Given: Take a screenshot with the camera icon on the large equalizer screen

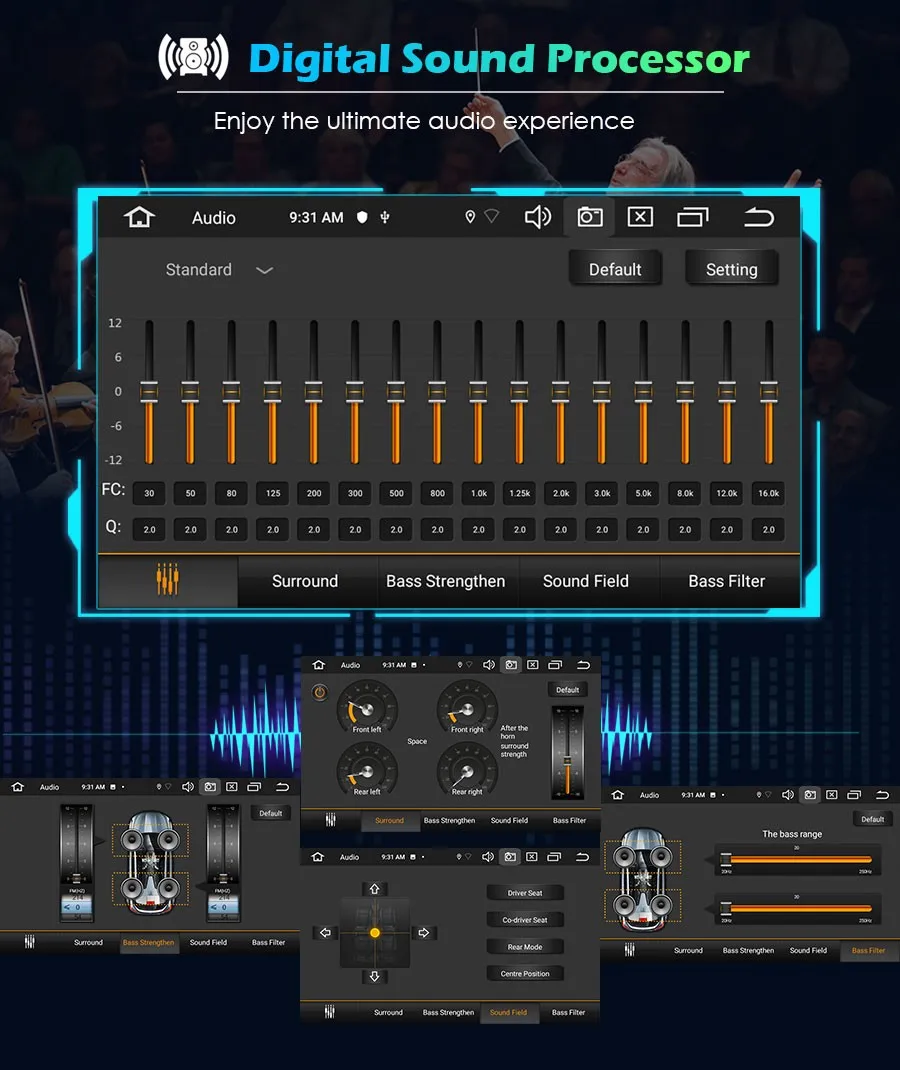Looking at the screenshot, I should tap(590, 217).
